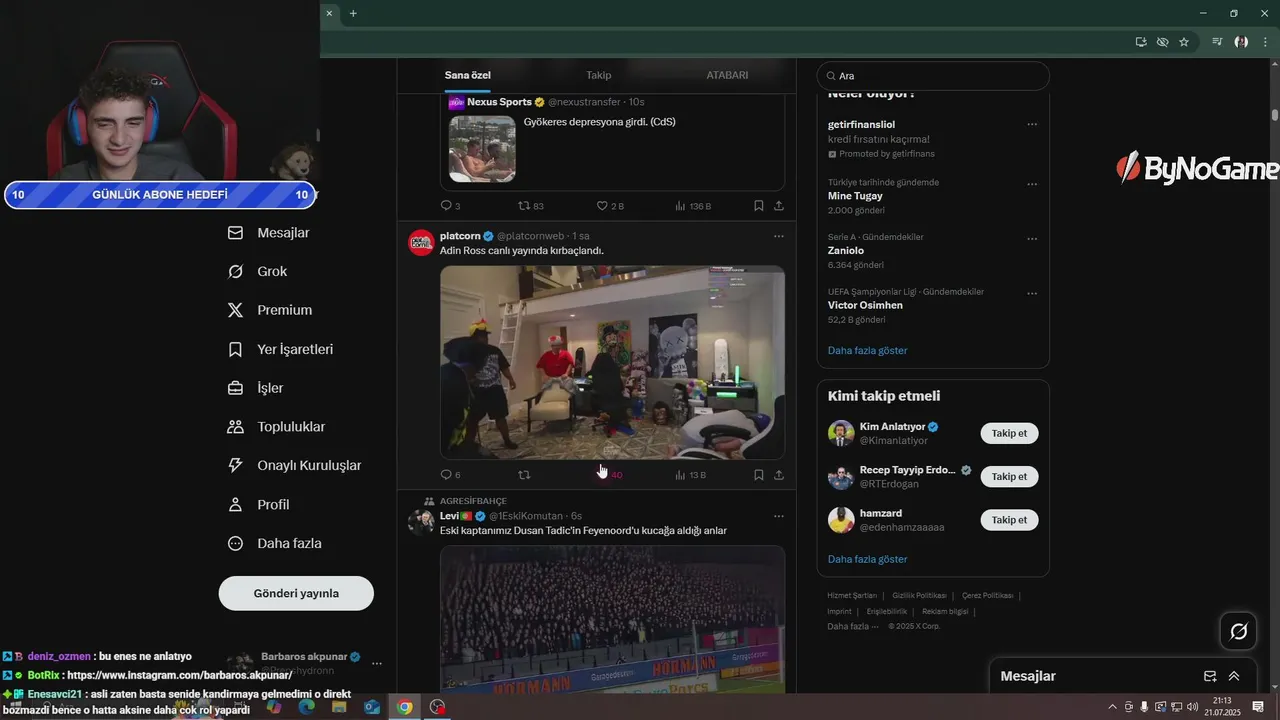Open the floating Grok button
Viewport: 1280px width, 720px height.
coord(1238,631)
